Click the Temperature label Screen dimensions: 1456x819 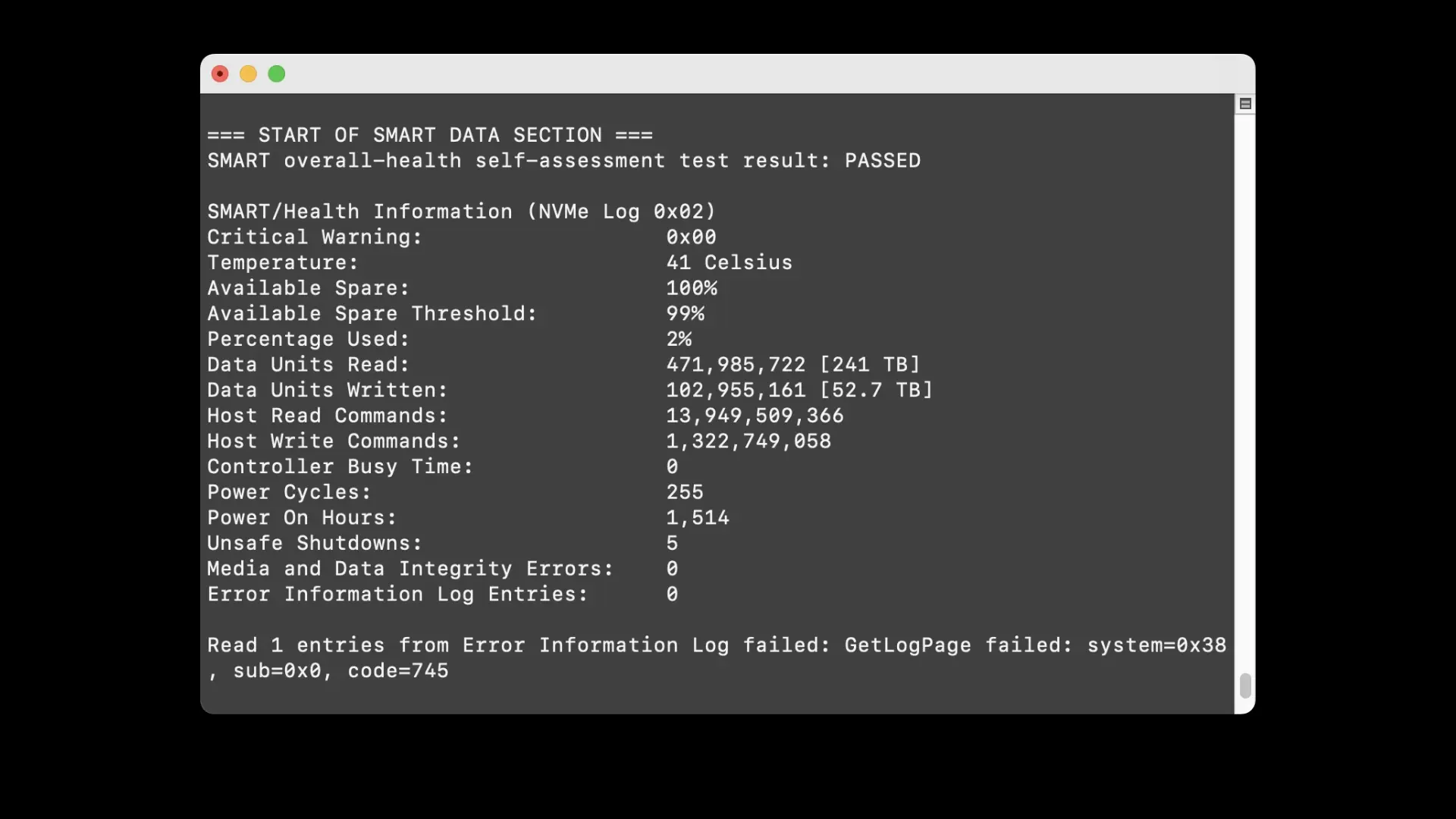[283, 262]
